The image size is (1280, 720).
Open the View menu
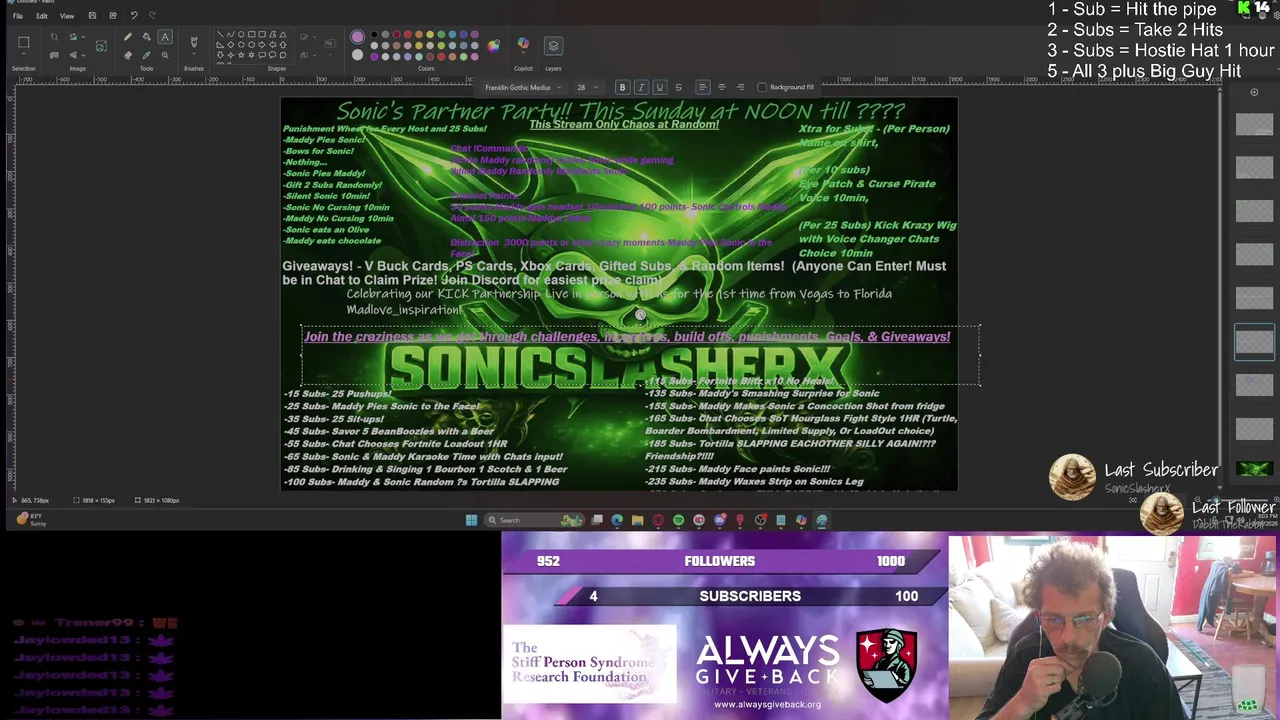67,16
